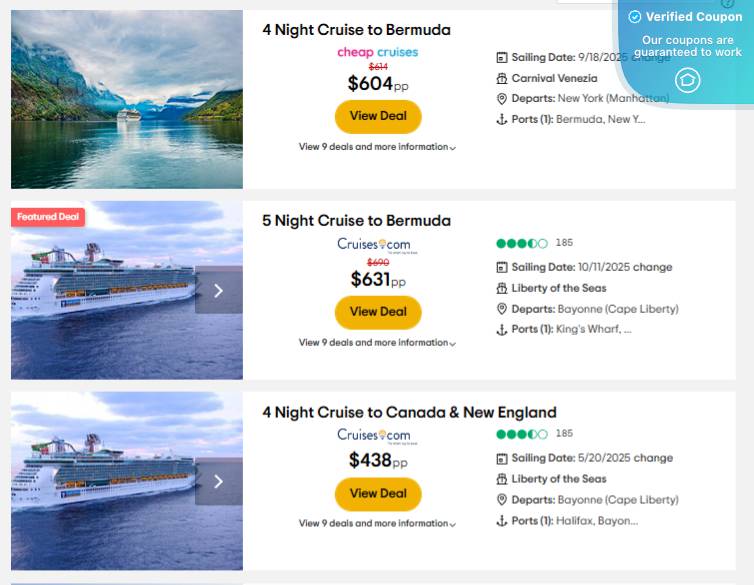The image size is (754, 585).
Task: Open the fjord cruise thumbnail image
Action: coord(127,99)
